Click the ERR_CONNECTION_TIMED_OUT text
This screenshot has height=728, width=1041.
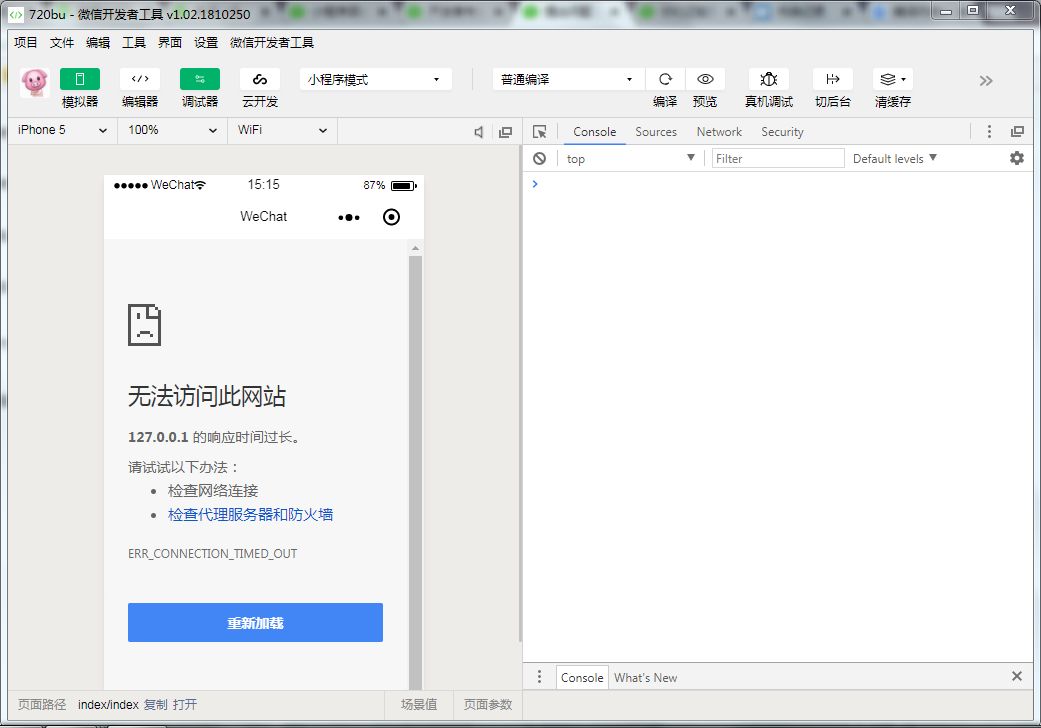pos(212,553)
